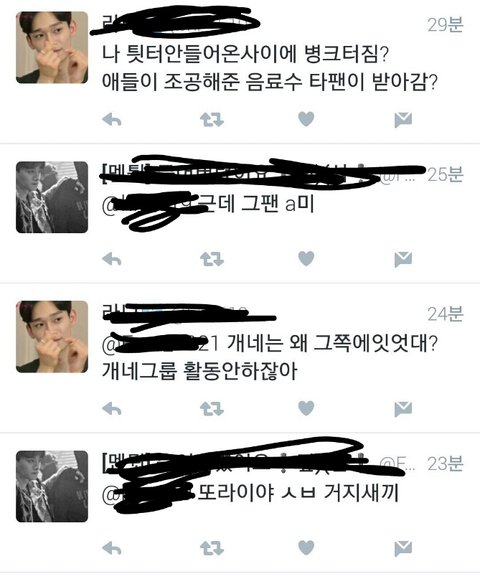480x574 pixels.
Task: Like the tweet posted 29분 ago
Action: (306, 119)
